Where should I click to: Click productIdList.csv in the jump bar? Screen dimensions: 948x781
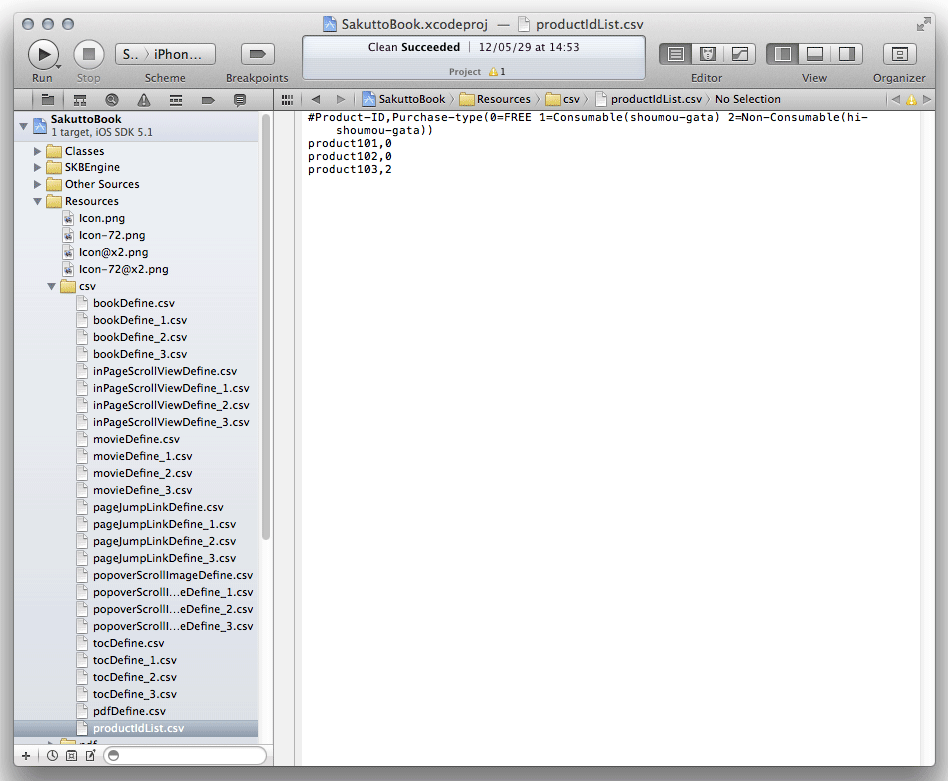[649, 99]
